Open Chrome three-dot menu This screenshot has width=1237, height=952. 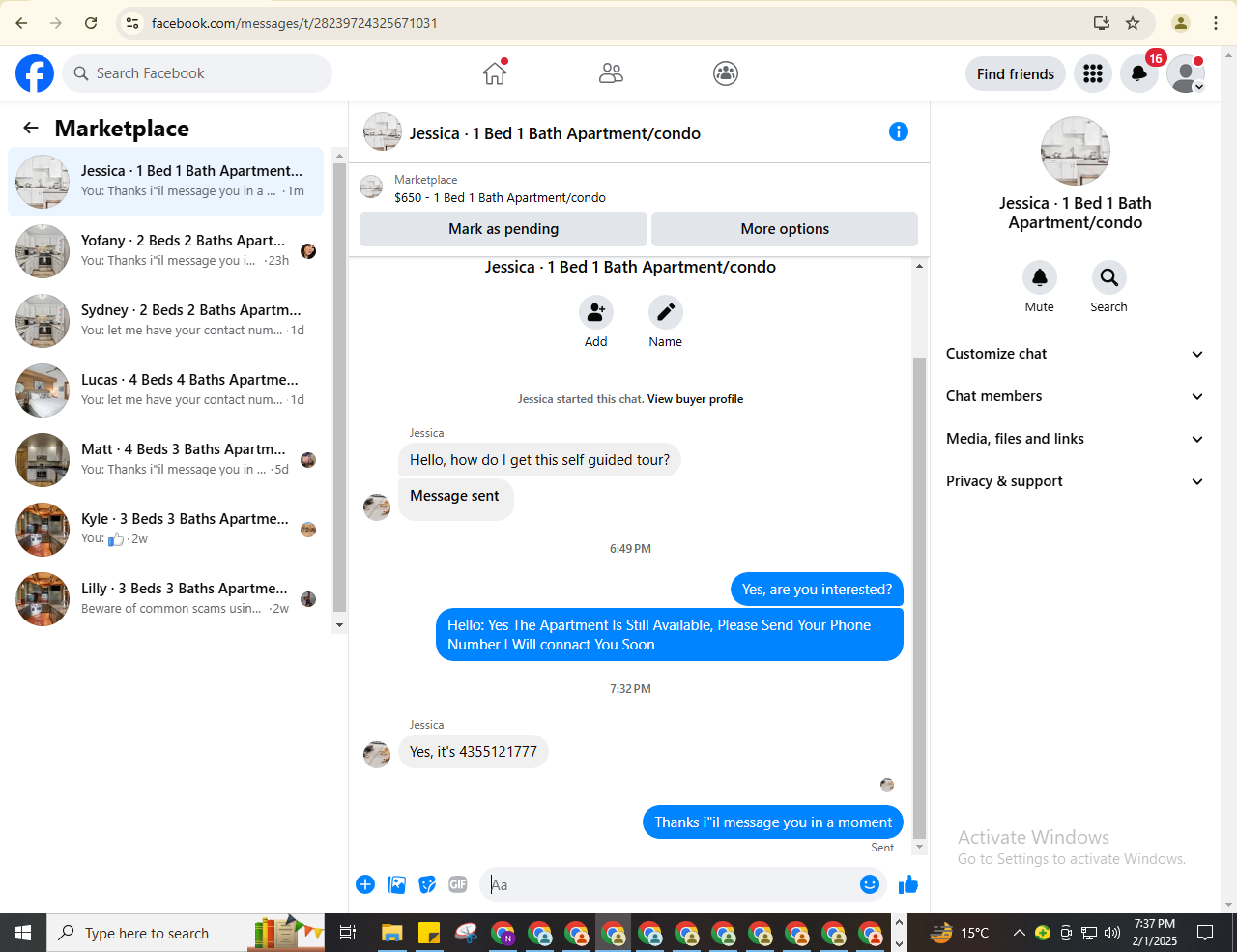1216,23
